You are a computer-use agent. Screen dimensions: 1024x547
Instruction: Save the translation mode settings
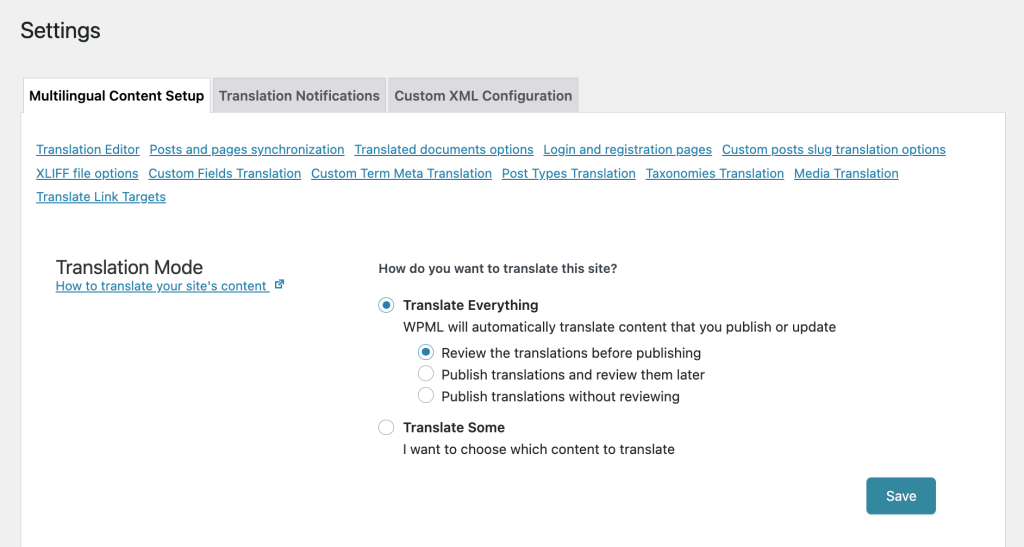coord(901,496)
